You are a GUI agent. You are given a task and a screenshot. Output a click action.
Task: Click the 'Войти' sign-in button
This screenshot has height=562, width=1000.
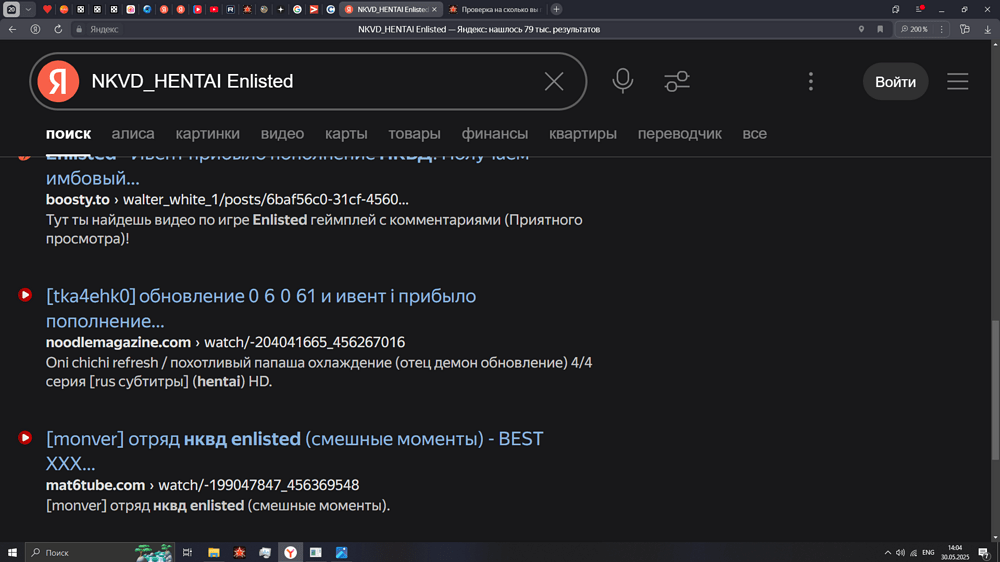(895, 82)
